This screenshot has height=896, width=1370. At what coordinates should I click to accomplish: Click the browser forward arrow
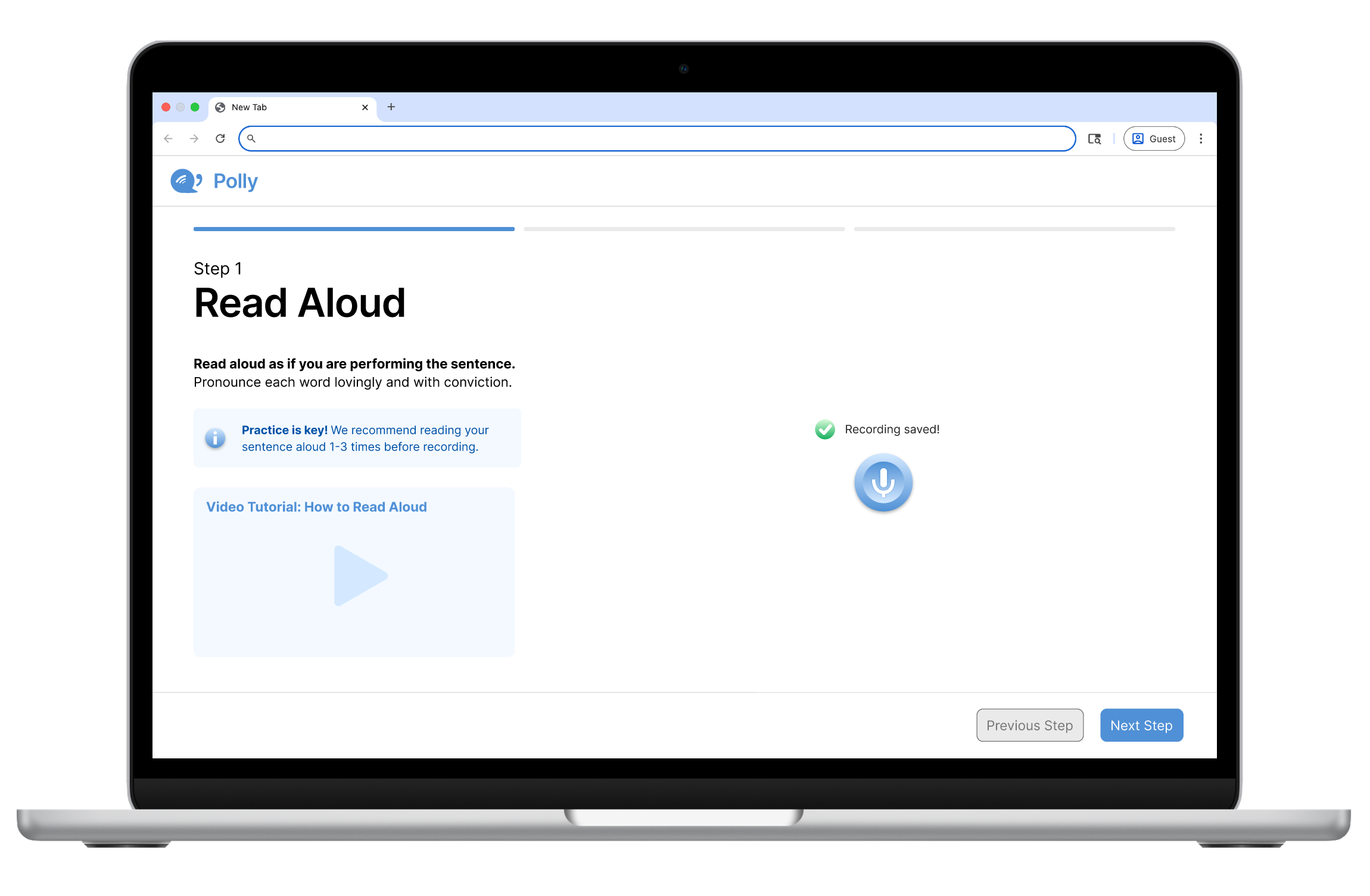(x=194, y=139)
